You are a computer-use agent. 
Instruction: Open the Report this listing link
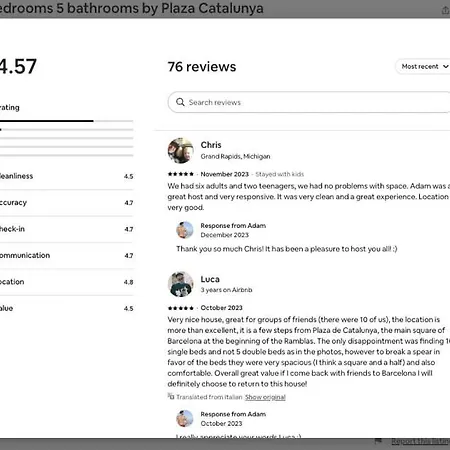(421, 441)
